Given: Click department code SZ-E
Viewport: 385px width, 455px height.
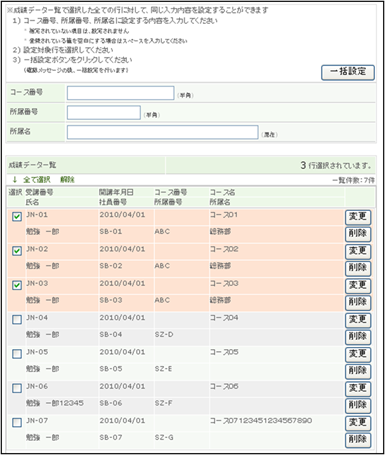Looking at the screenshot, I should (163, 369).
